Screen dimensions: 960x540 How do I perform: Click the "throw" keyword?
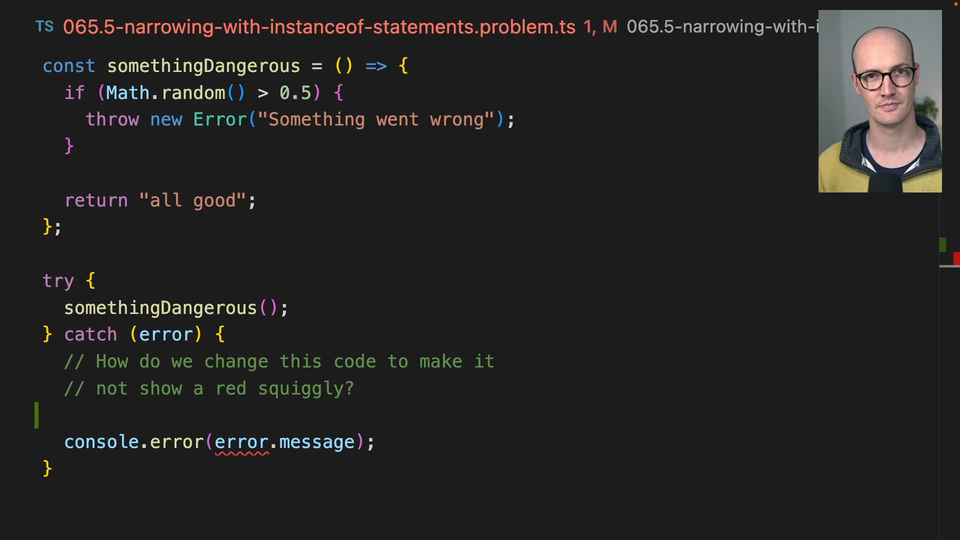[x=112, y=119]
